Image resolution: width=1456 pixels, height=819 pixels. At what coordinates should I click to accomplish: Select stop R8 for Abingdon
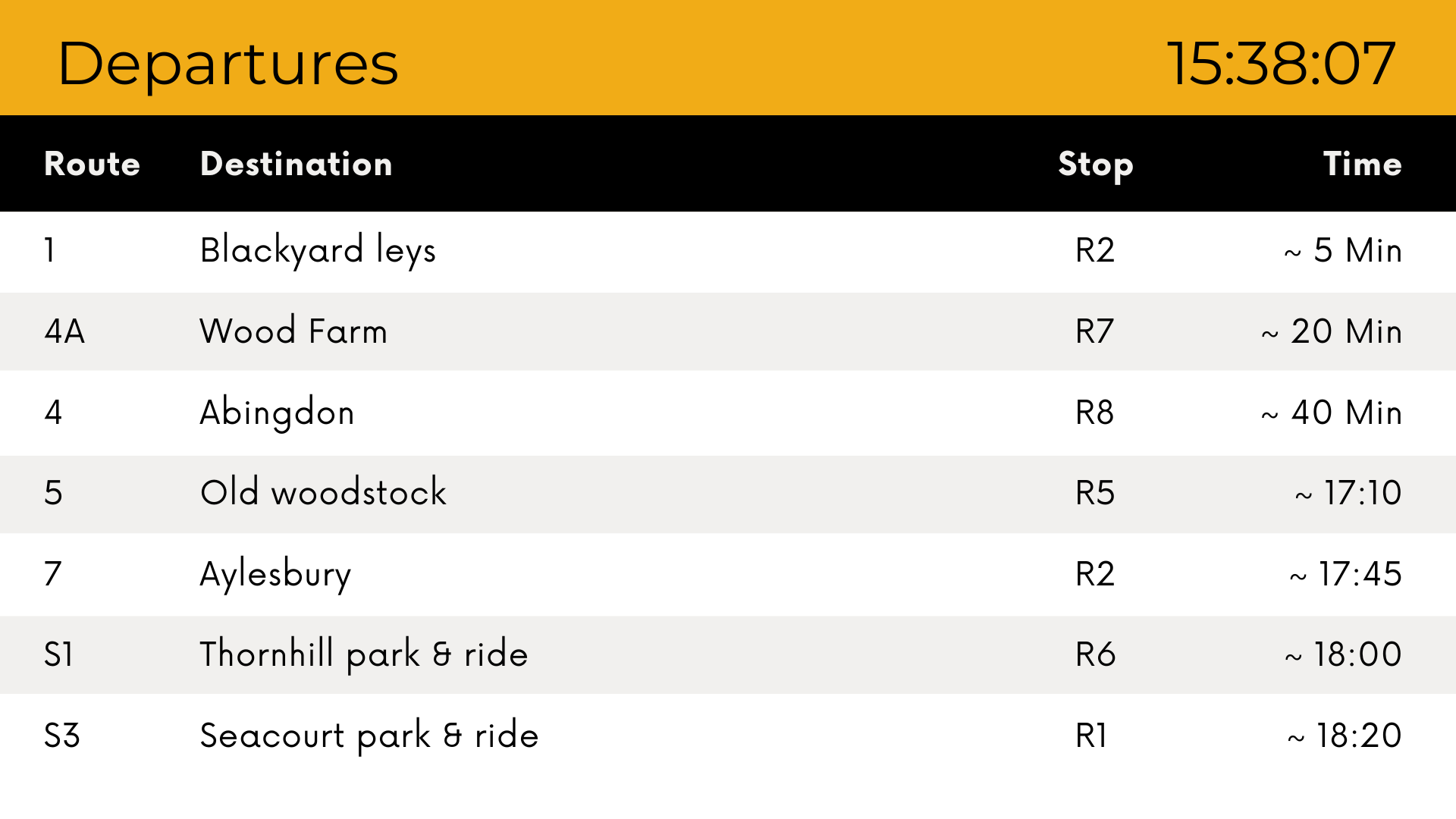click(1094, 413)
